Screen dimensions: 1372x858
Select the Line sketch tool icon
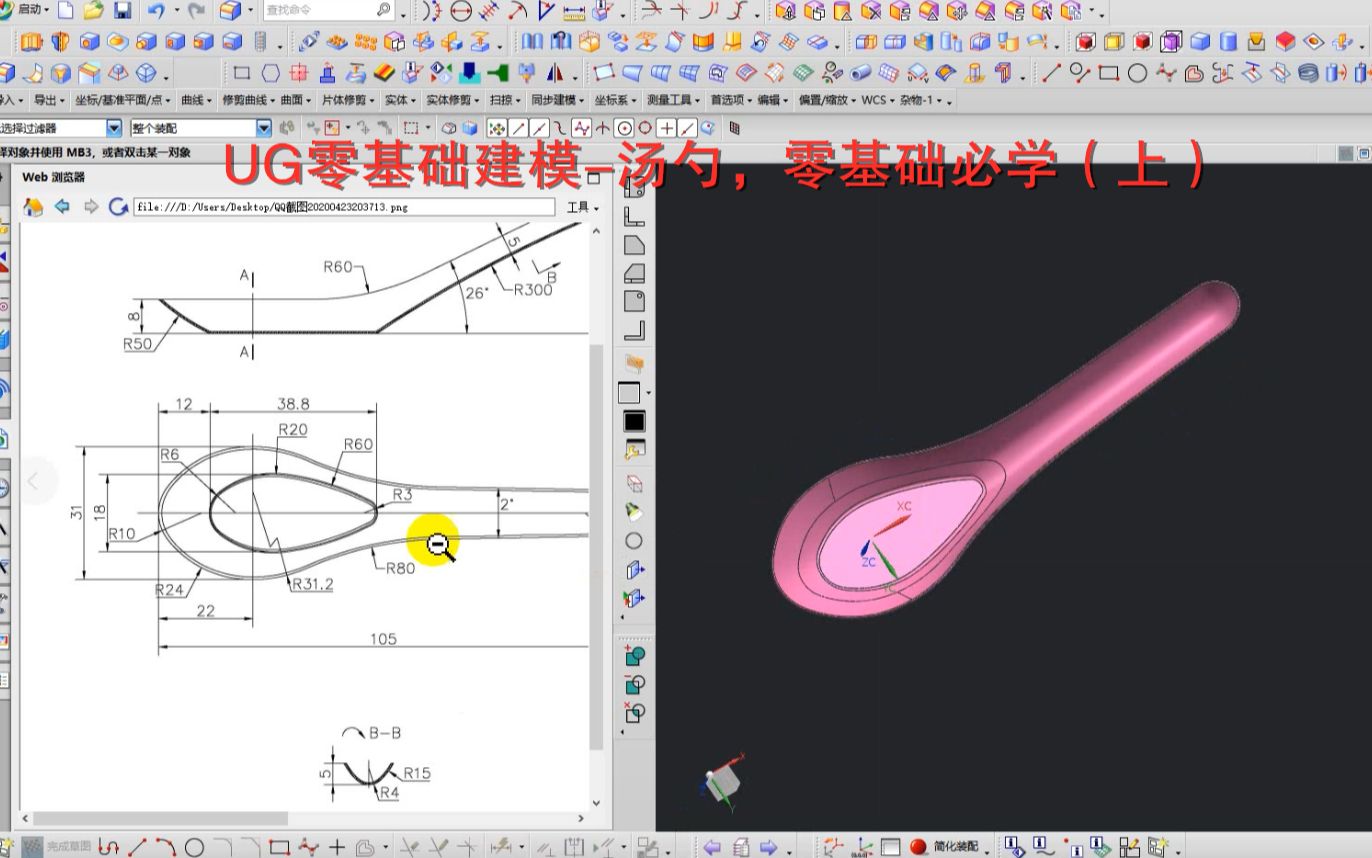tap(1051, 73)
